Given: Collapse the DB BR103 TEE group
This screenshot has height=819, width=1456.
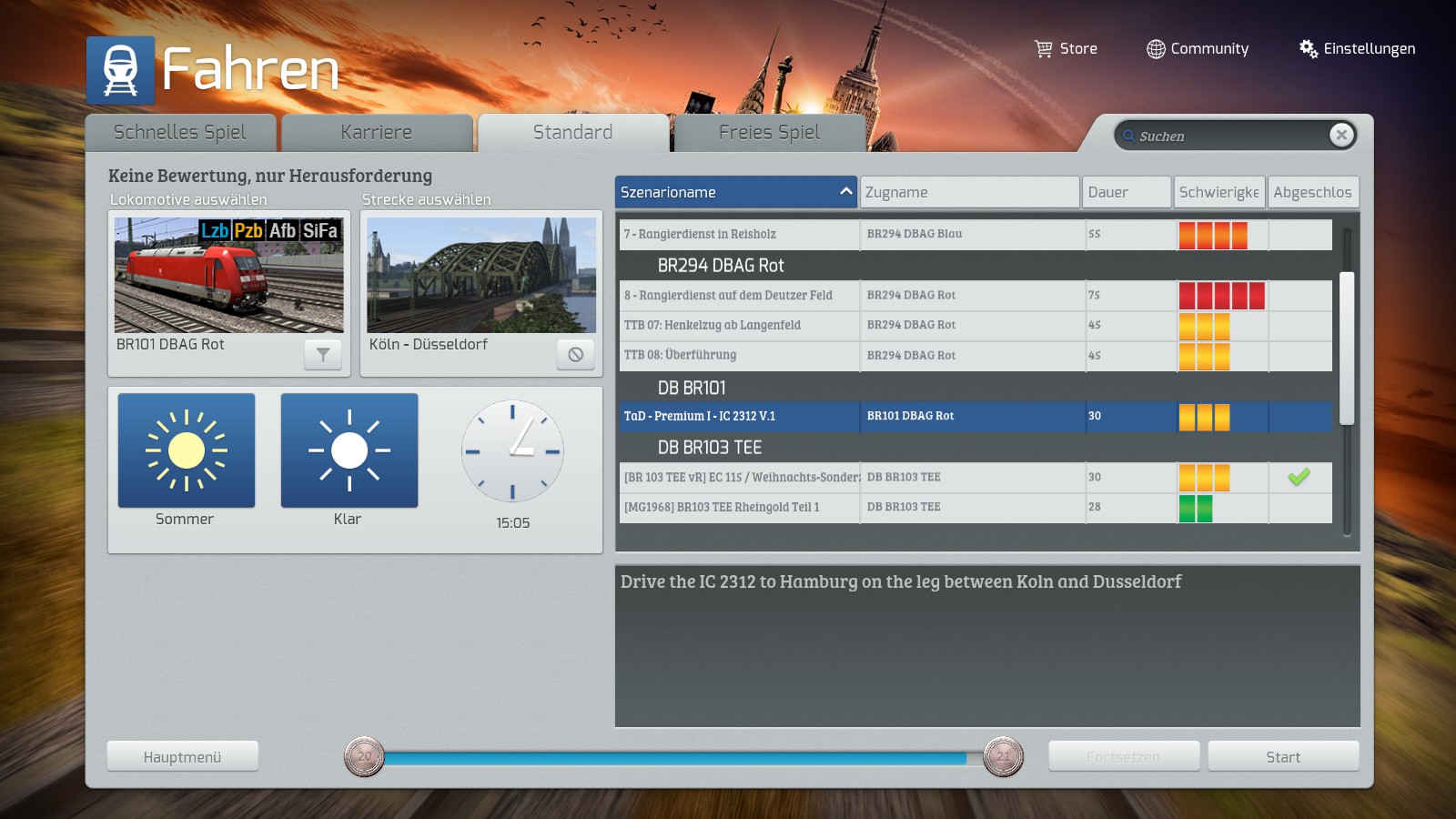Looking at the screenshot, I should (x=710, y=448).
